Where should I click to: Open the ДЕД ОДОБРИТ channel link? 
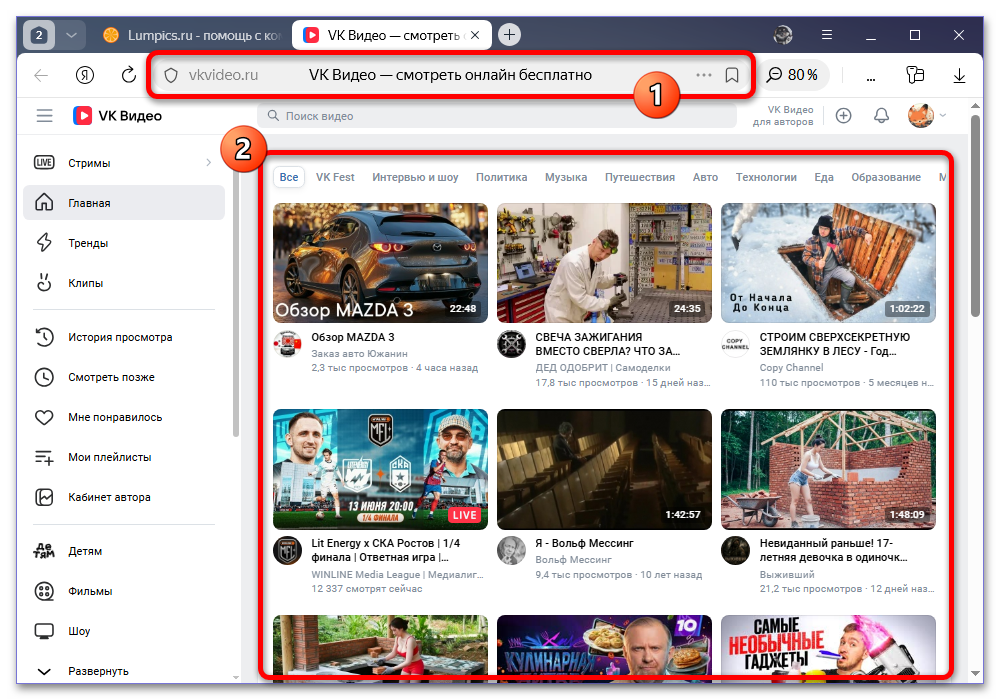point(603,368)
